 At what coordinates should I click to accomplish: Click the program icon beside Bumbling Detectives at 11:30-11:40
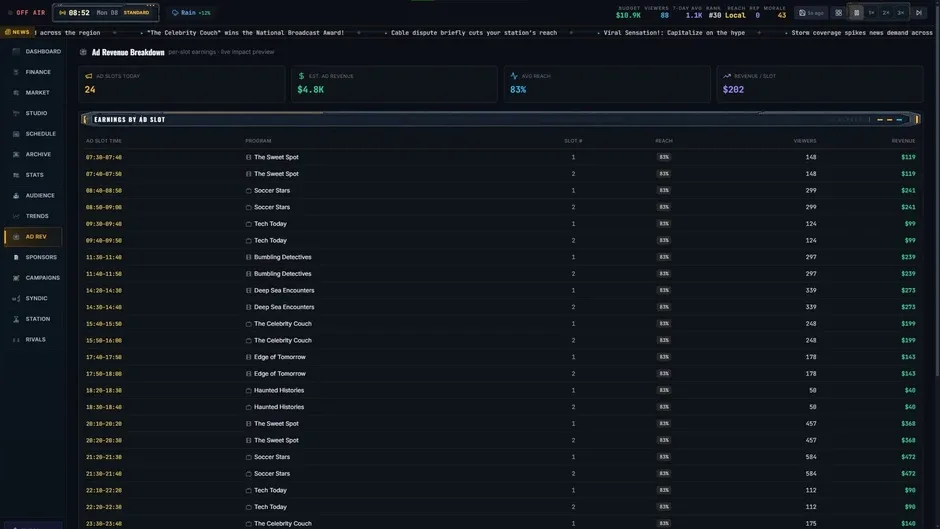pyautogui.click(x=249, y=257)
